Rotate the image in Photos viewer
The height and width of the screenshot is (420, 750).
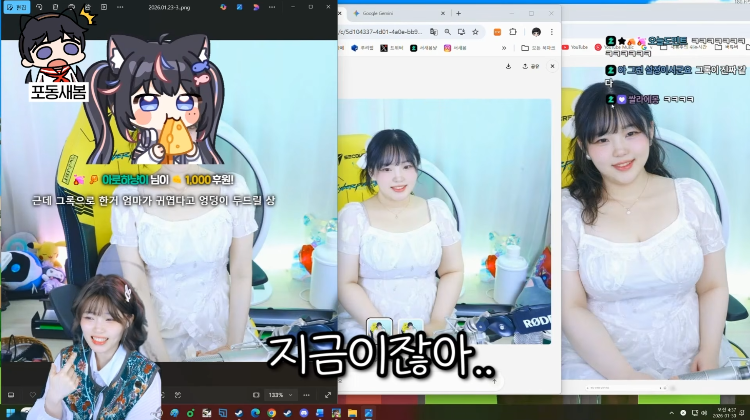point(39,7)
